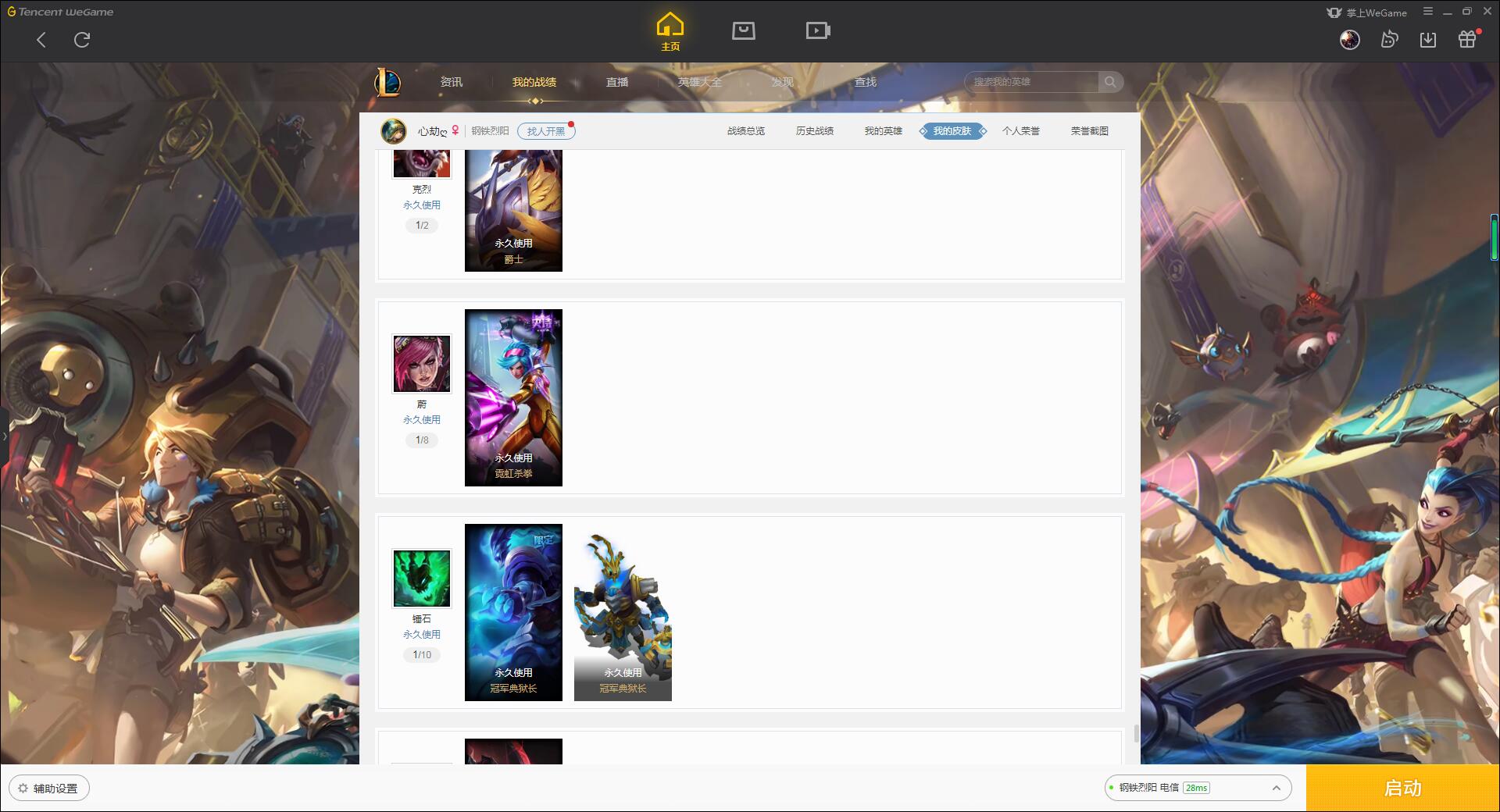
Task: Switch to the 我的英雄 tab
Action: tap(884, 131)
